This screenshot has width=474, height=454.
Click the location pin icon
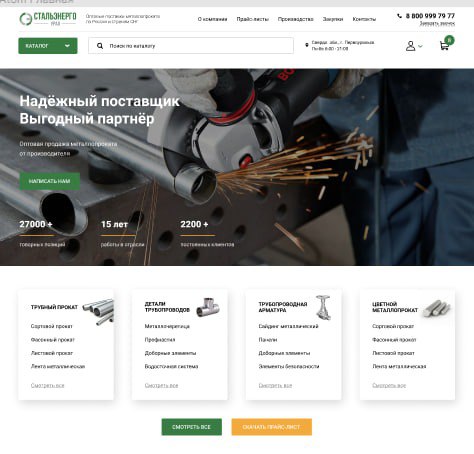(x=307, y=45)
